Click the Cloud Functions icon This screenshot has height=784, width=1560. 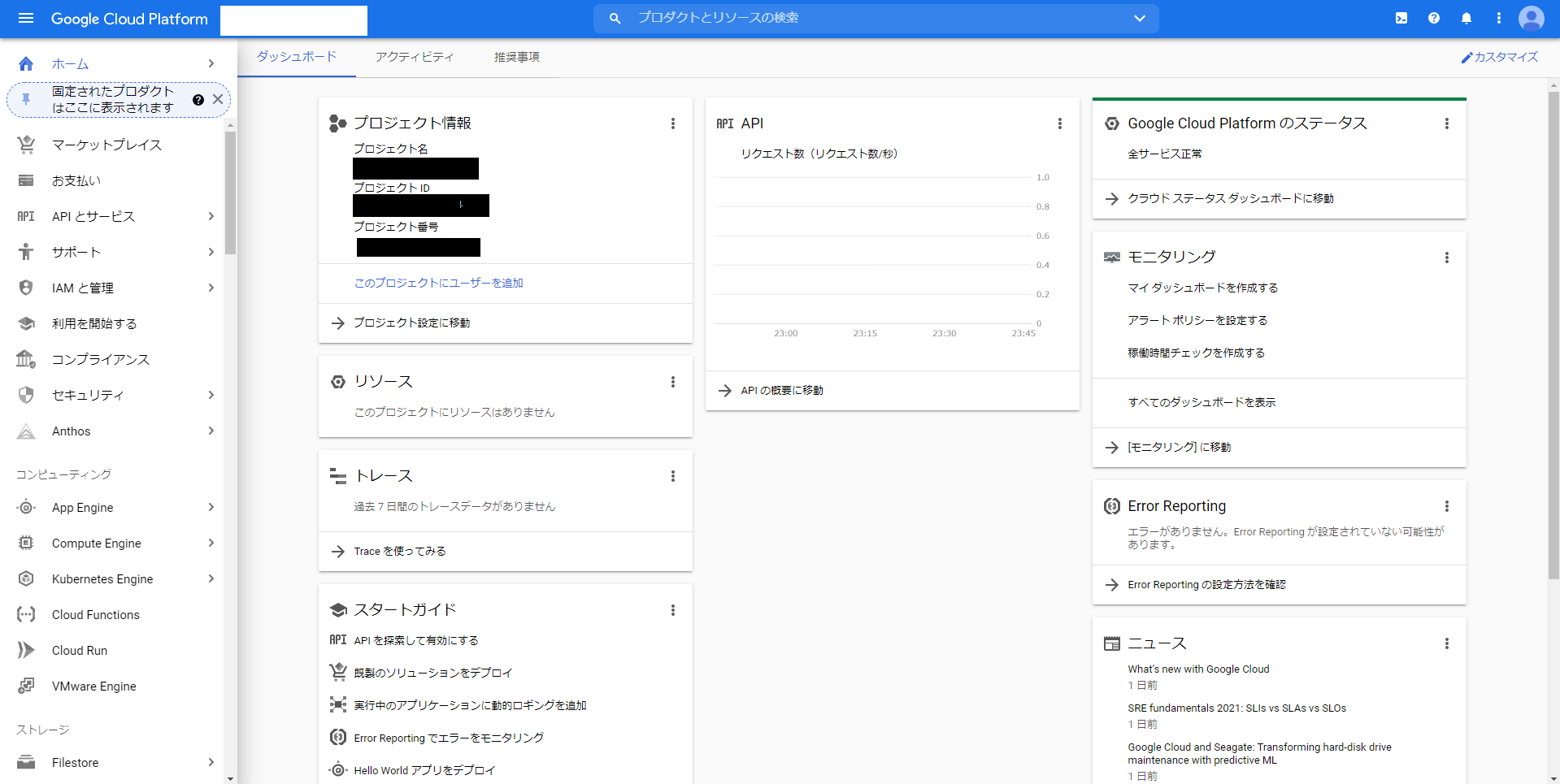point(26,614)
